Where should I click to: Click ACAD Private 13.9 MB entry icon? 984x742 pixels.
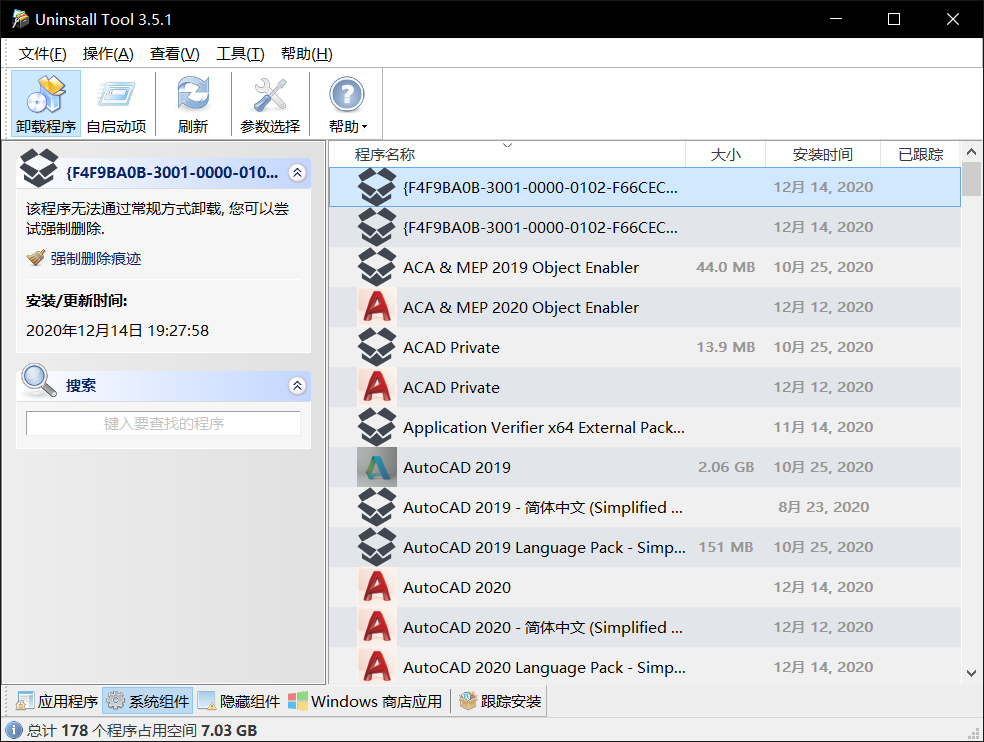click(x=377, y=347)
